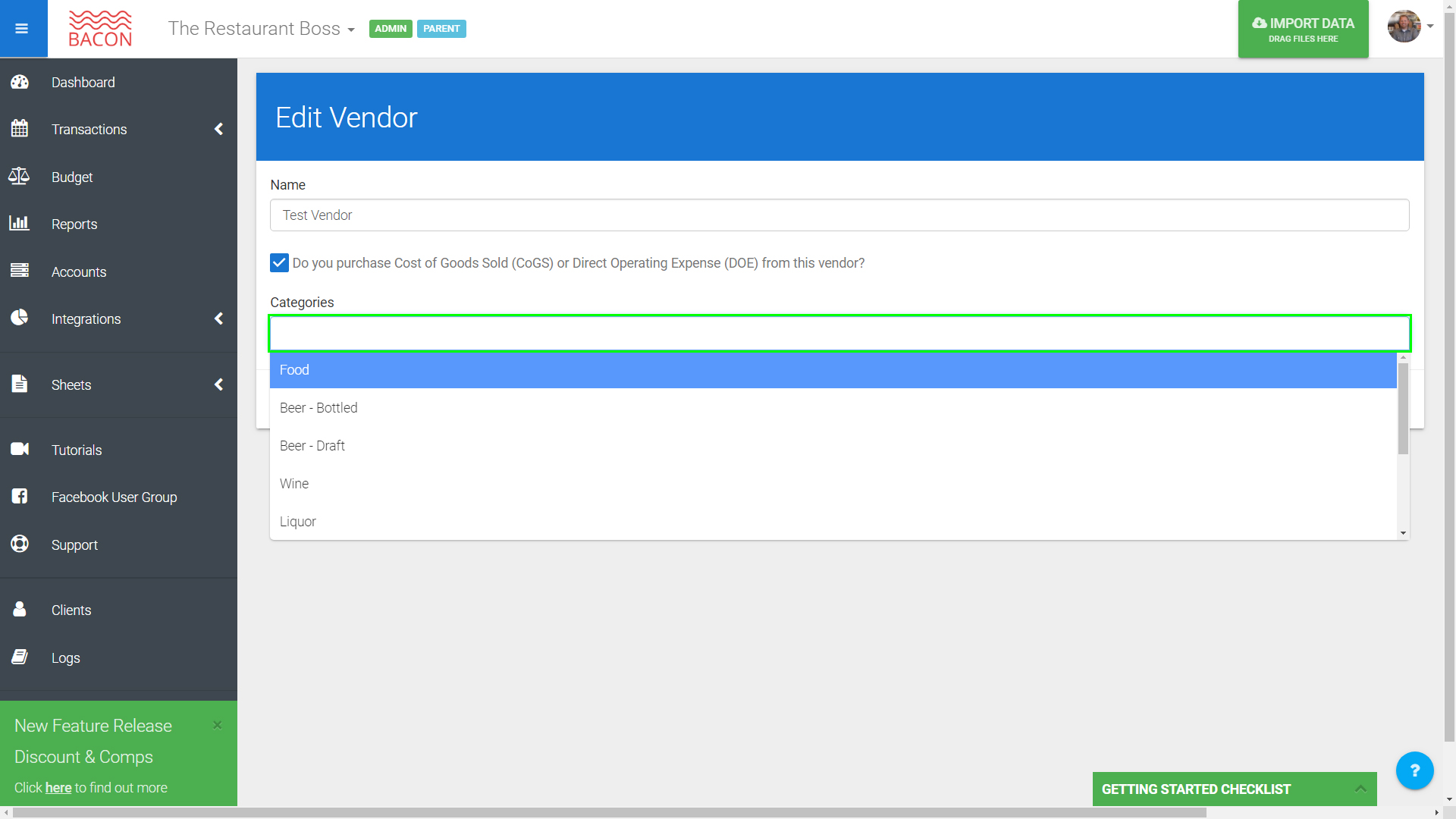Open Dashboard via its gauge icon
The image size is (1456, 819).
pyautogui.click(x=20, y=82)
